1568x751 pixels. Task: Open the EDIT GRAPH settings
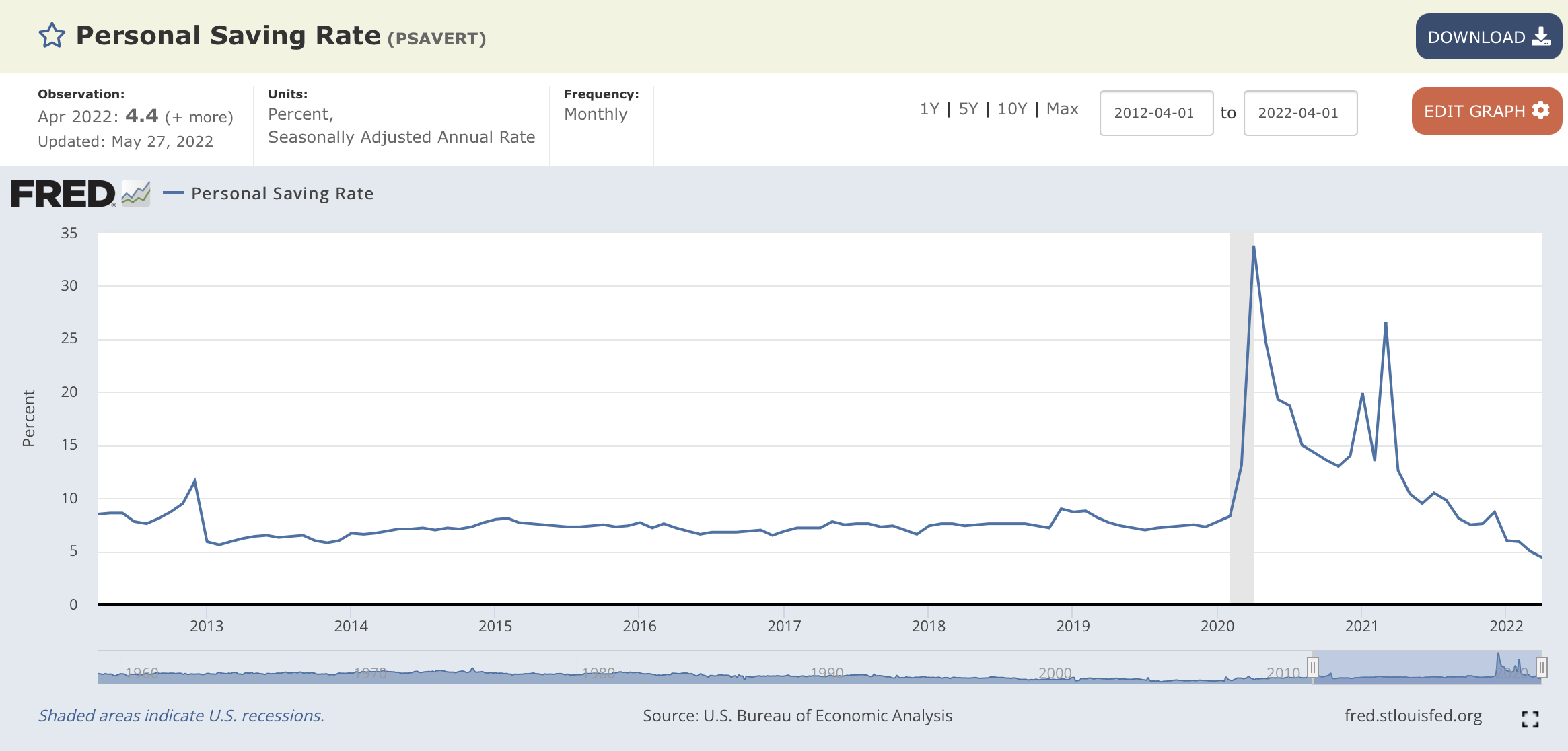click(1486, 112)
